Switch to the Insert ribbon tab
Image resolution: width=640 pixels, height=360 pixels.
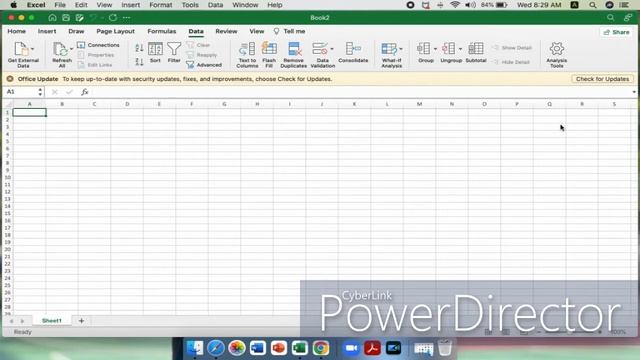click(47, 31)
